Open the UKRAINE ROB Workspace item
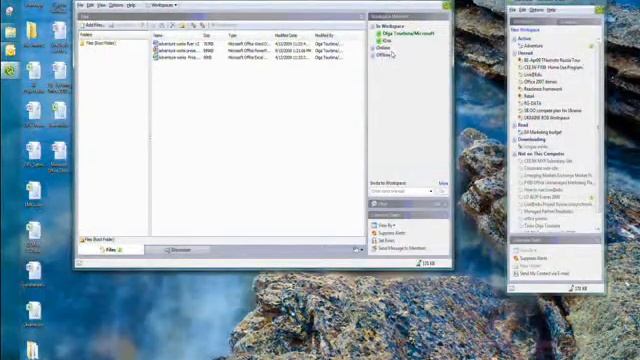The image size is (640, 360). pos(544,118)
